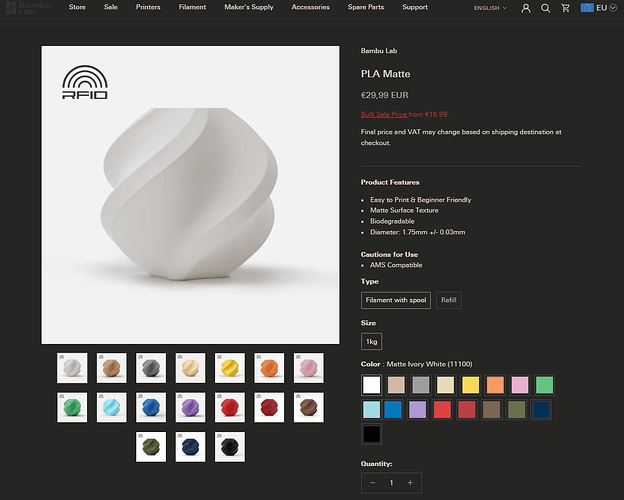The height and width of the screenshot is (500, 624).
Task: Open the Maker's Supply menu
Action: point(249,7)
